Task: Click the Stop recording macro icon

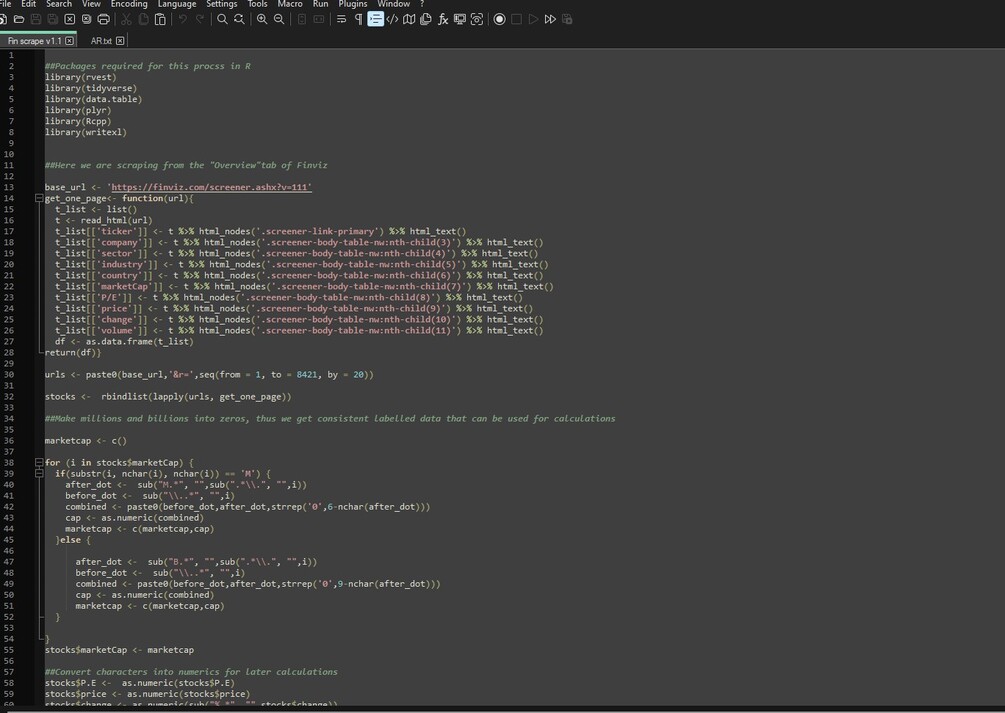Action: 517,19
